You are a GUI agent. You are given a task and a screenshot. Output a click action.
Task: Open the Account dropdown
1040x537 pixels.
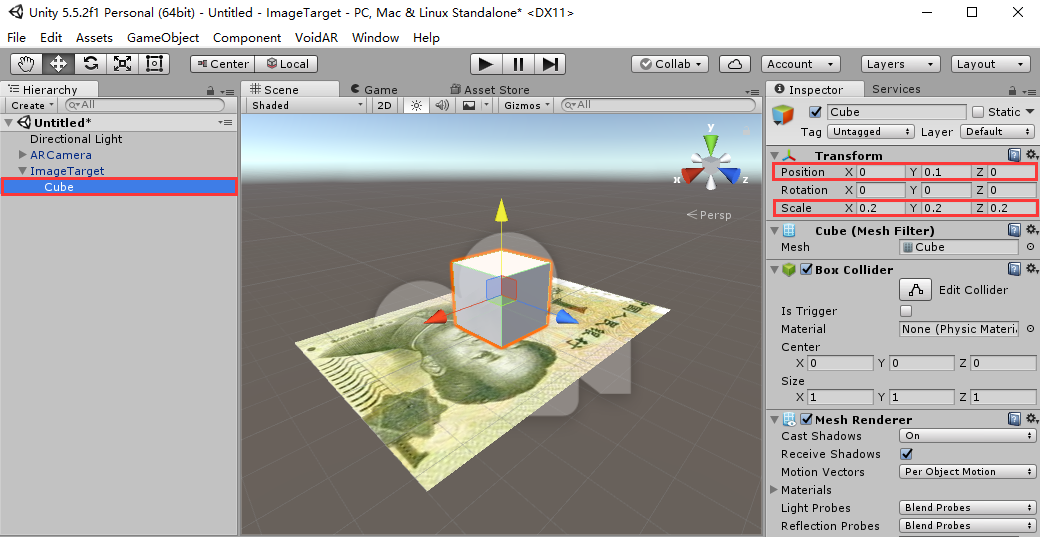(801, 64)
